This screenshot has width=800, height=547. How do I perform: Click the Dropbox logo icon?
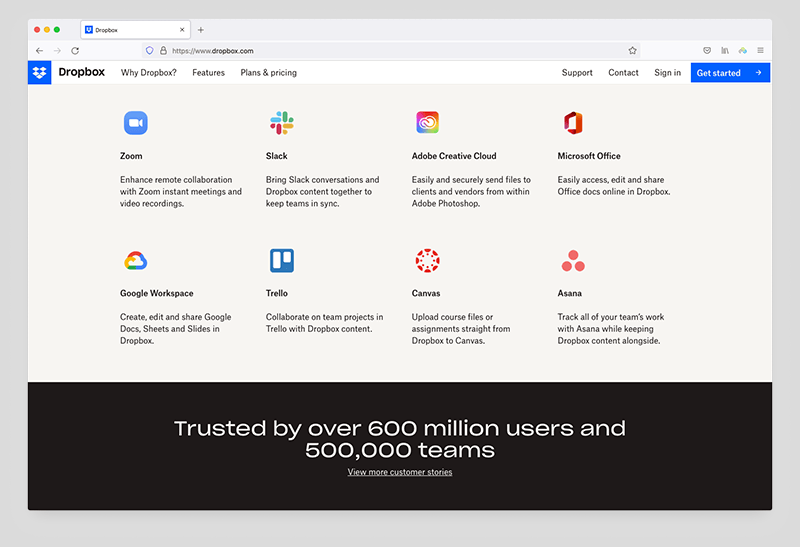(x=39, y=72)
